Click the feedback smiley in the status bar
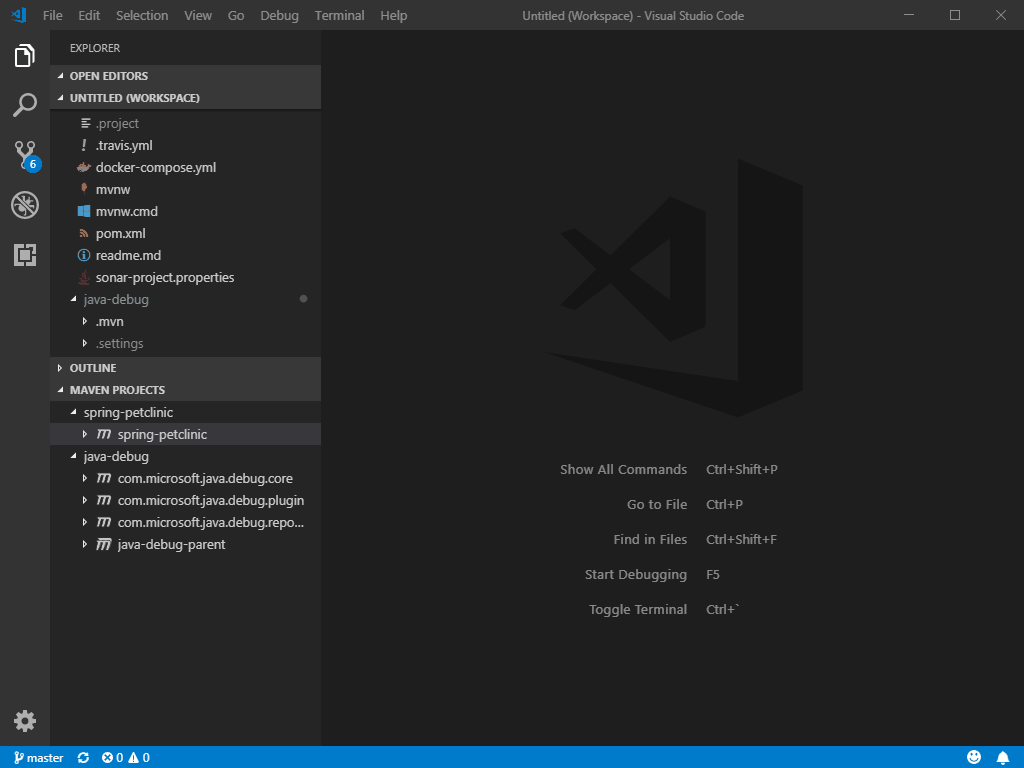This screenshot has height=768, width=1024. [975, 757]
